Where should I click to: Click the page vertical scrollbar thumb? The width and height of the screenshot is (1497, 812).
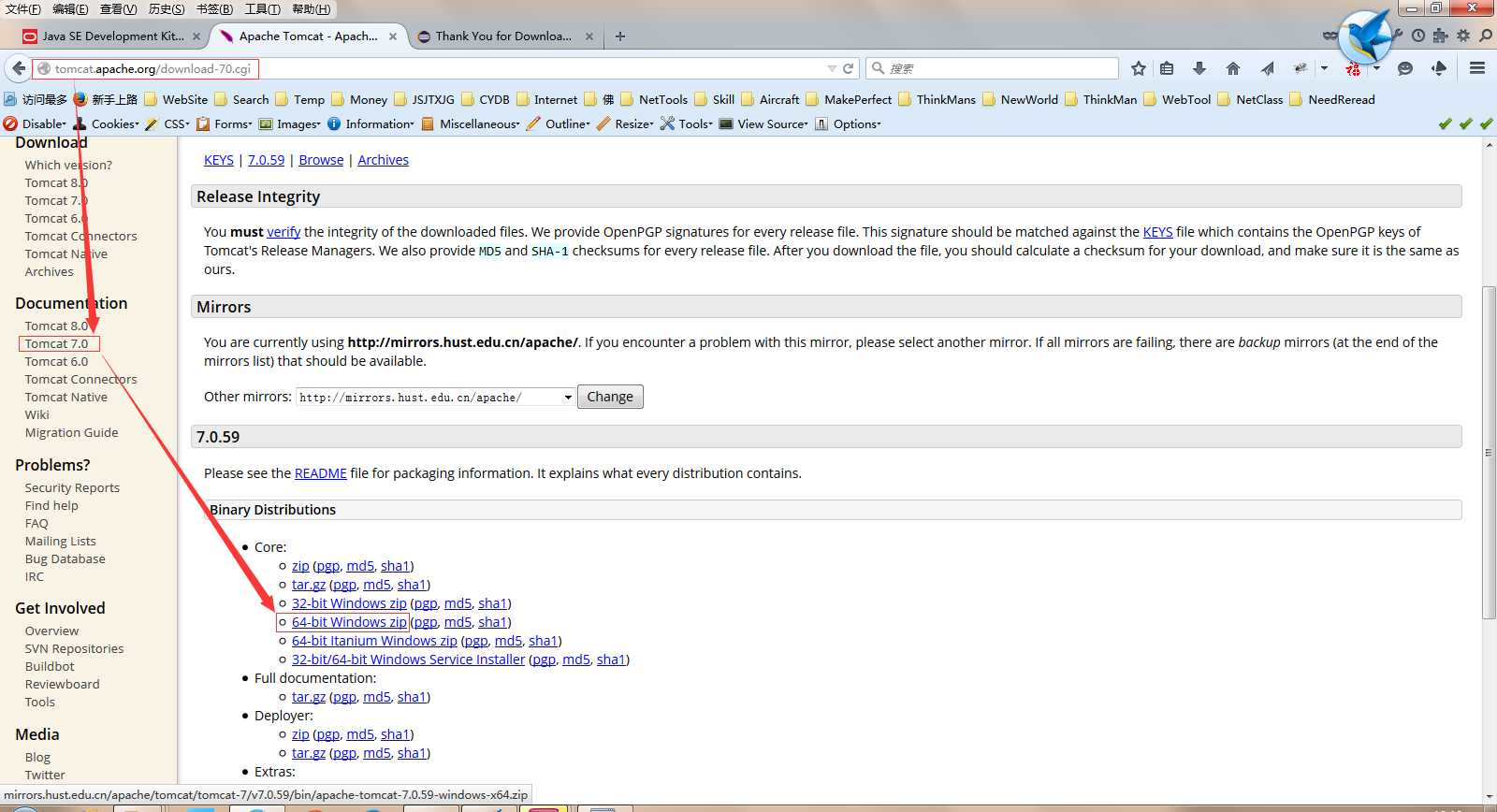[1490, 453]
